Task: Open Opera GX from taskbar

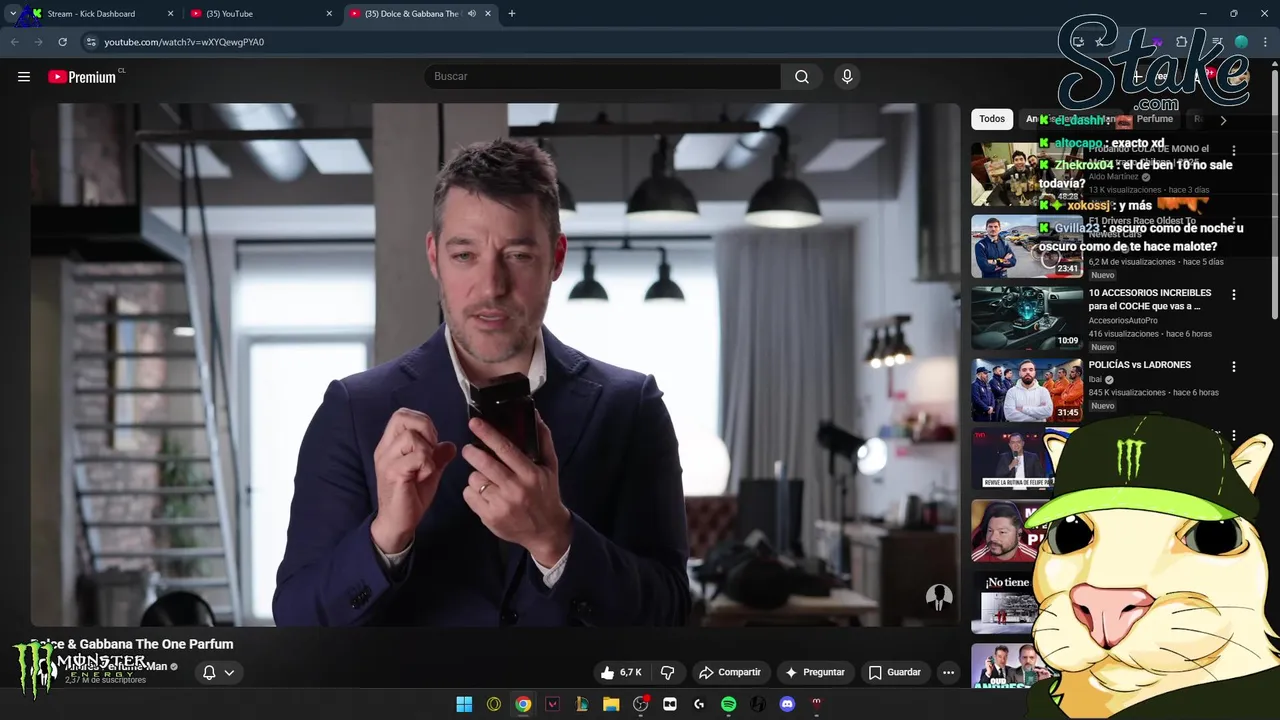Action: pyautogui.click(x=494, y=704)
